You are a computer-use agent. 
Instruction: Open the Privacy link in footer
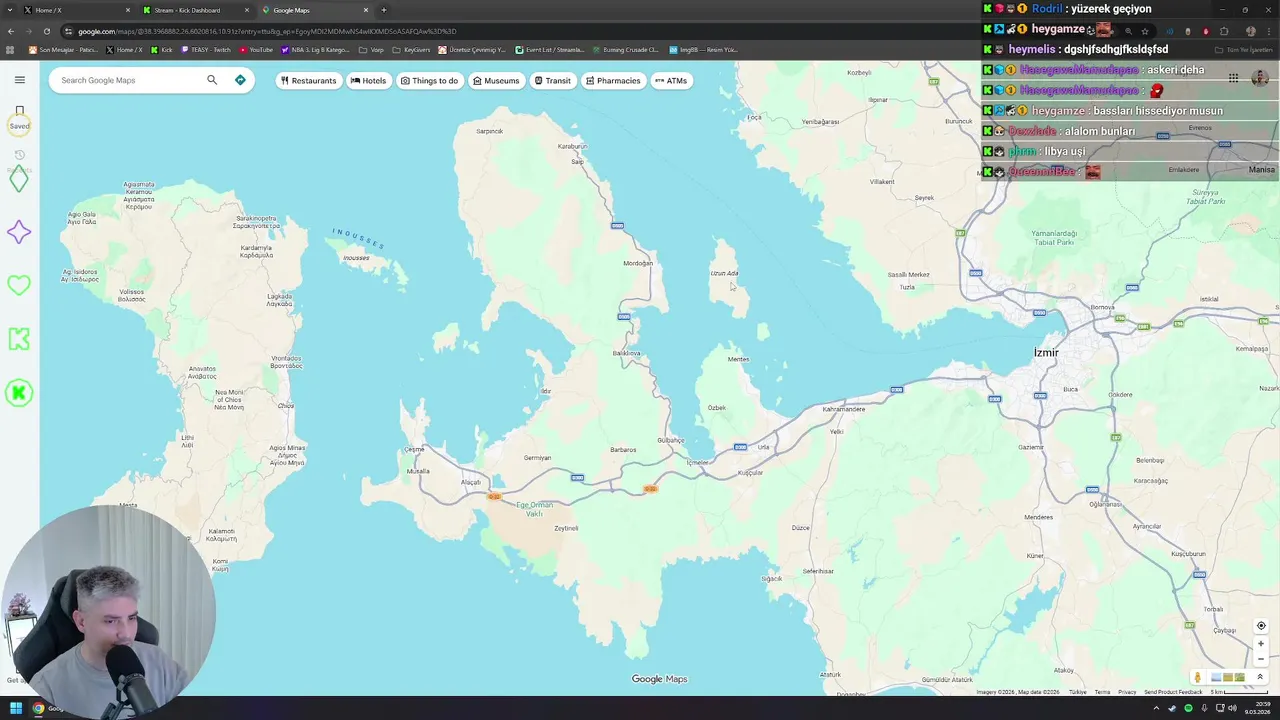click(x=1127, y=692)
